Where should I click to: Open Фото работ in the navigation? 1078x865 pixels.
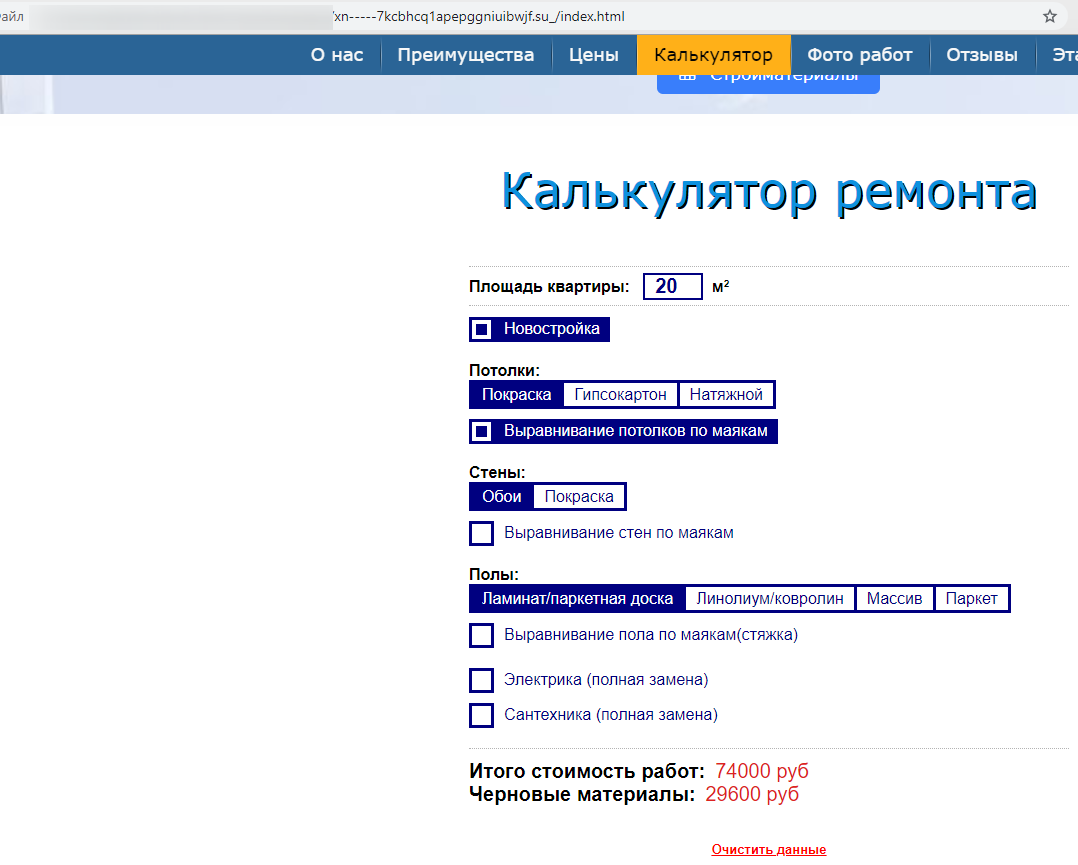[x=859, y=55]
